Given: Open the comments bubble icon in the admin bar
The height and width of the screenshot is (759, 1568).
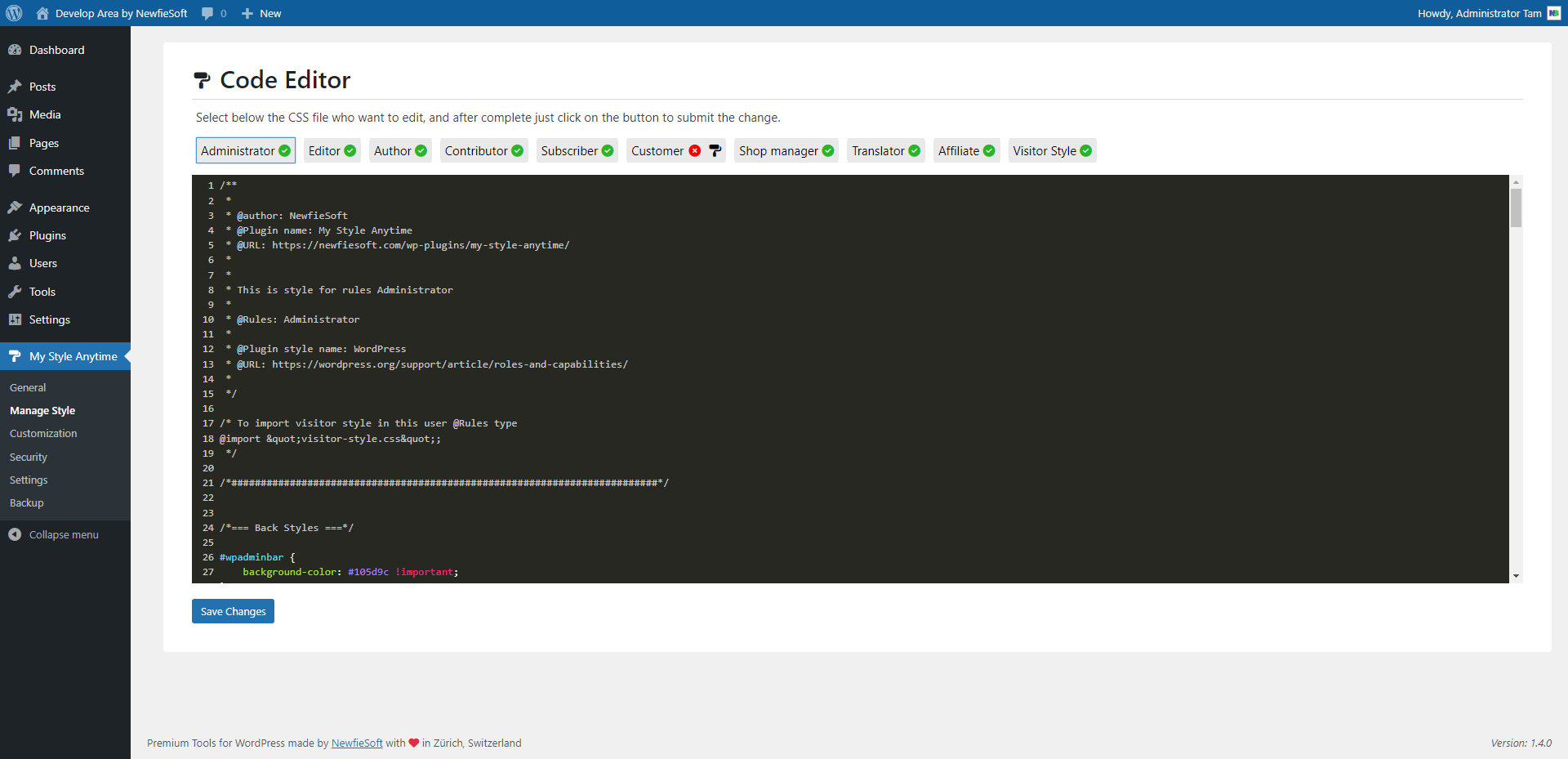Looking at the screenshot, I should pos(207,13).
